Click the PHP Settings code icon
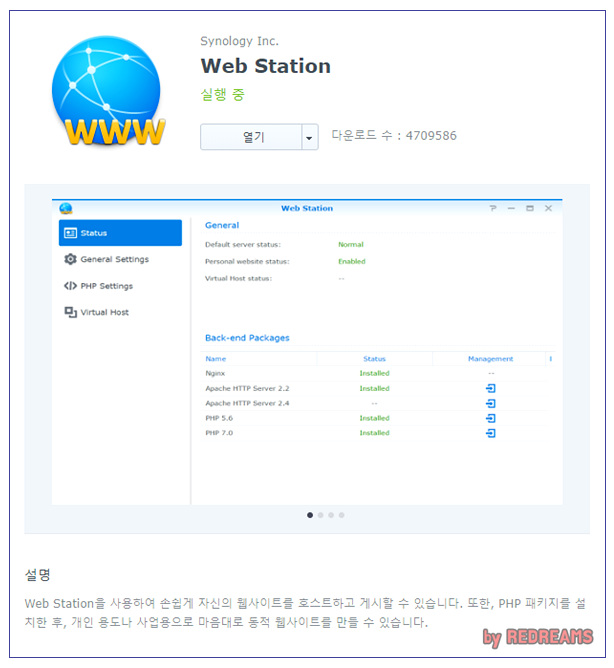Image resolution: width=614 pixels, height=668 pixels. tap(70, 285)
